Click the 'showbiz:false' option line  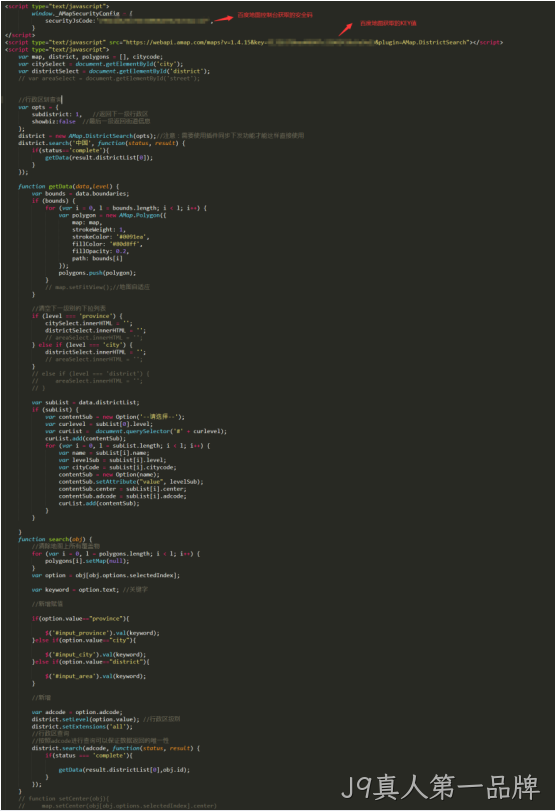[54, 122]
